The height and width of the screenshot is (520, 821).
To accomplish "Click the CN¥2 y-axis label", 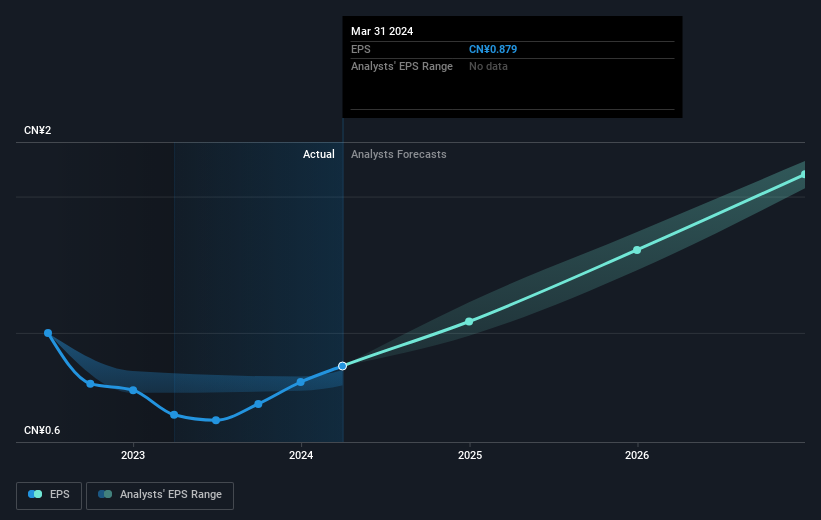I will (x=38, y=130).
